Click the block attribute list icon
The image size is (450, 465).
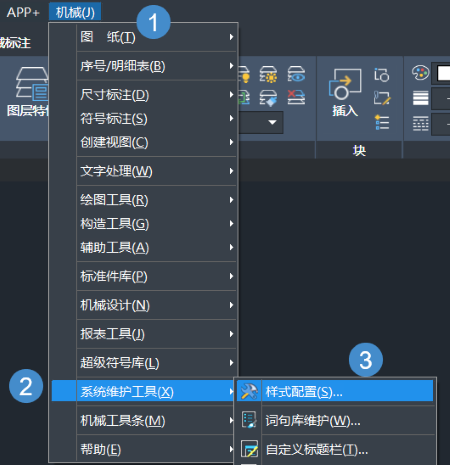pos(382,122)
